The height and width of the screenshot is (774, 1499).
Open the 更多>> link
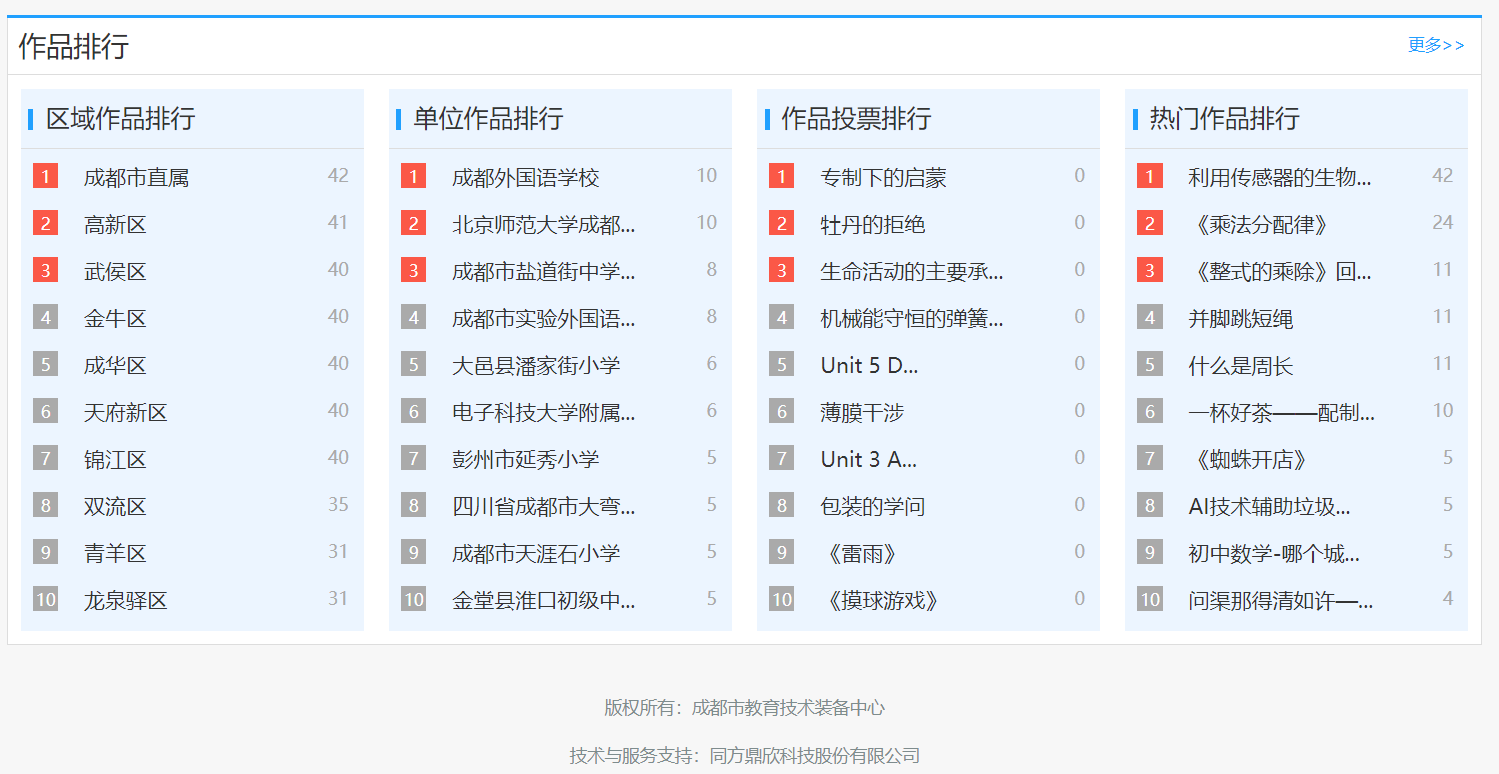click(x=1435, y=45)
